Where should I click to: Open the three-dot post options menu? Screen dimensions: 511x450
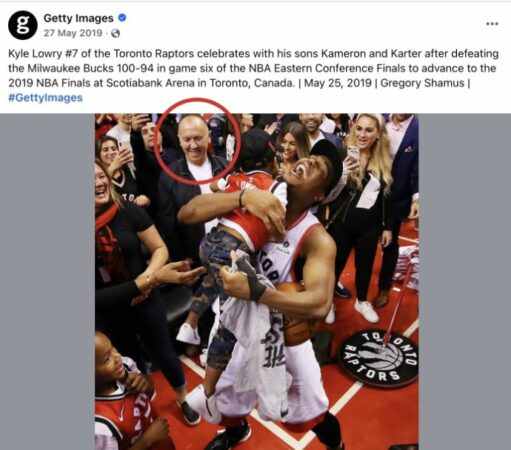point(492,24)
